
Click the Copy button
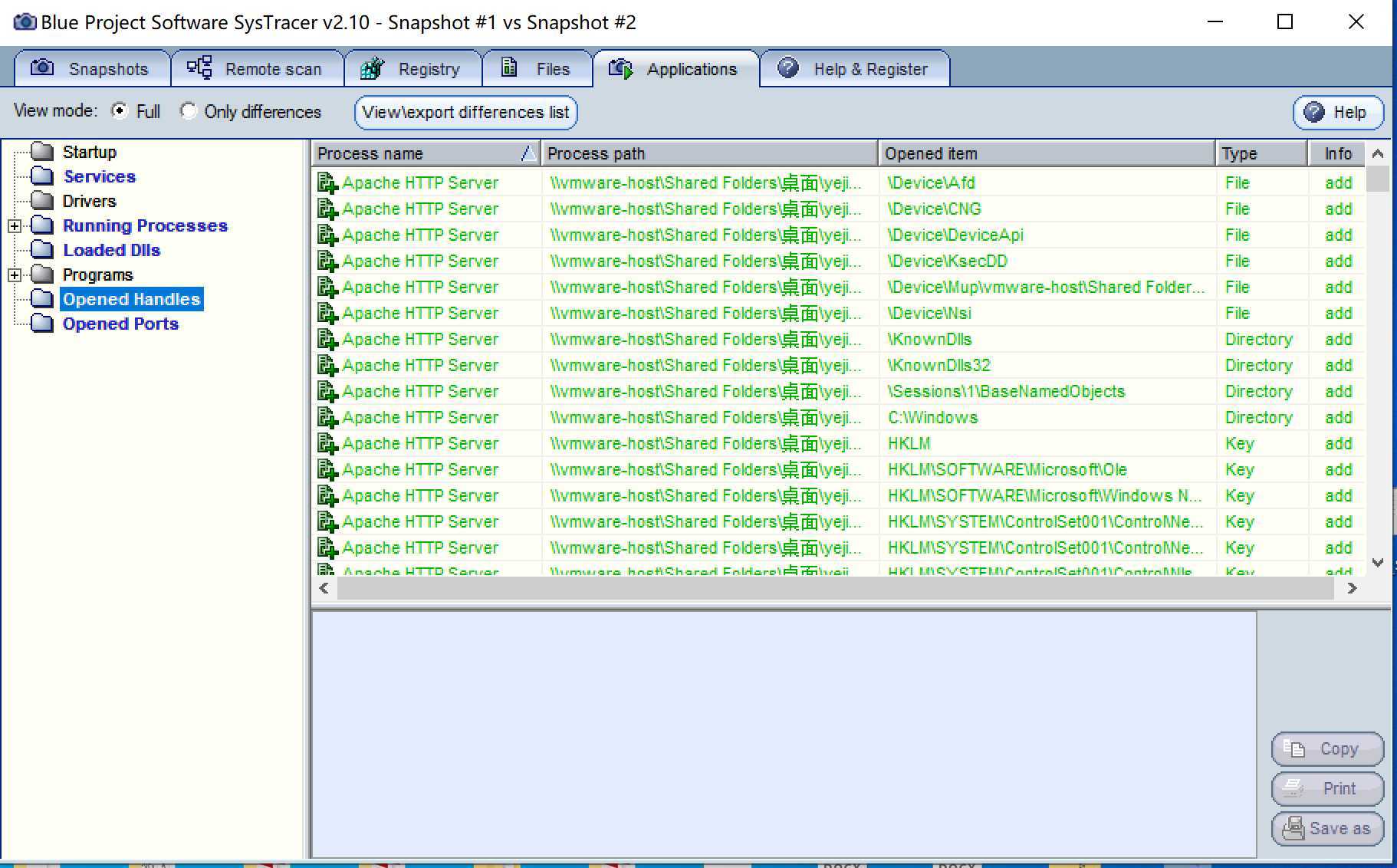[1327, 748]
